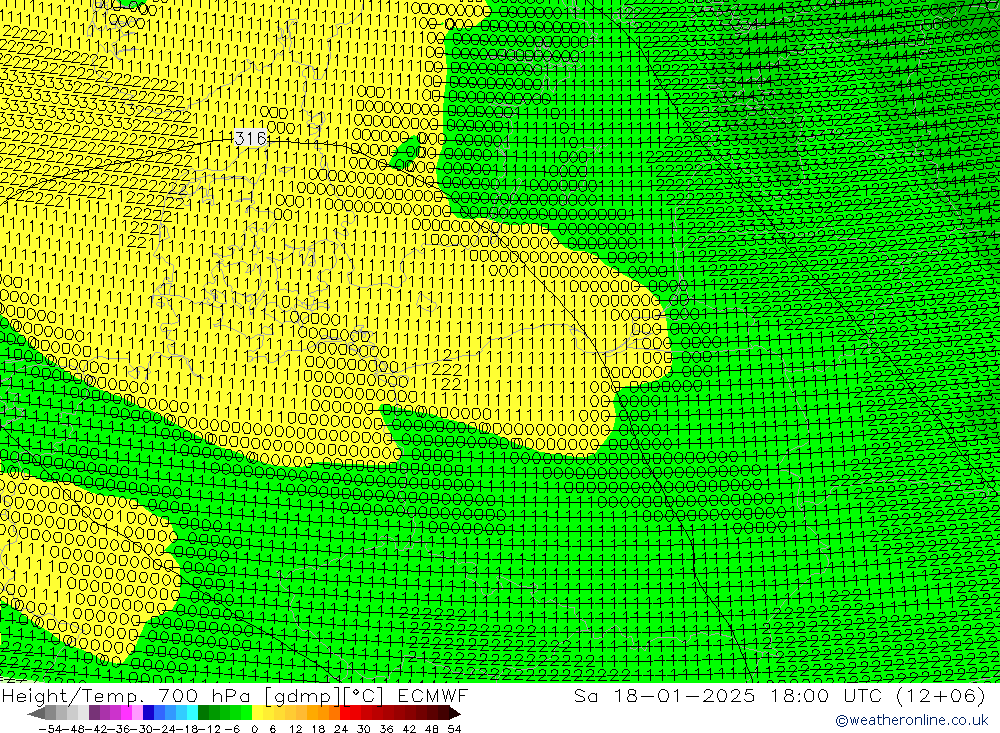Pick the darkest green swatch at -18

pos(203,713)
